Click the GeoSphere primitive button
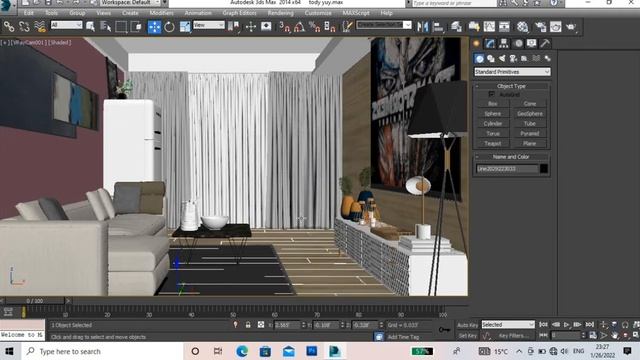The height and width of the screenshot is (360, 640). (529, 113)
